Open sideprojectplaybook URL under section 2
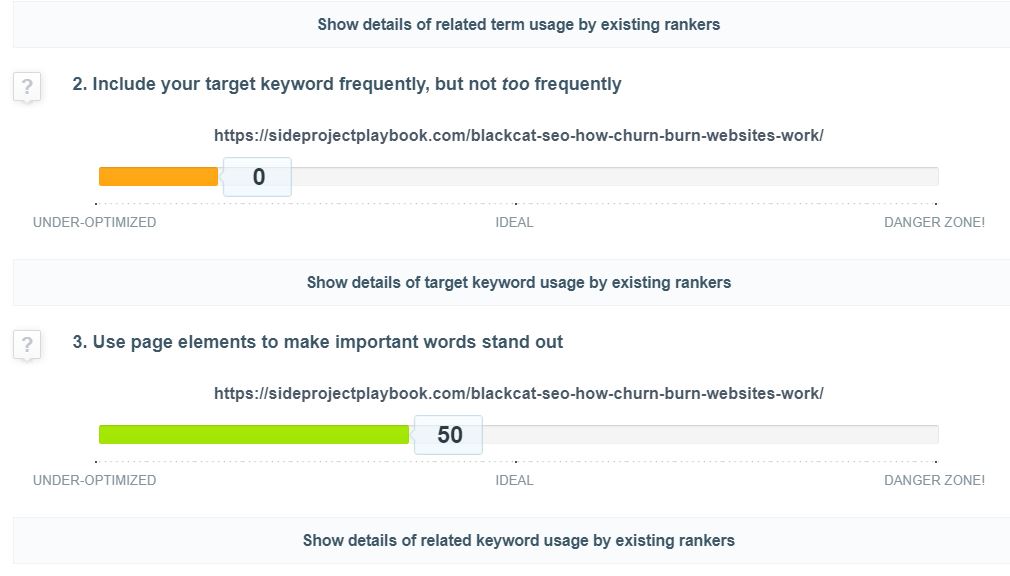The image size is (1010, 576). click(x=519, y=135)
